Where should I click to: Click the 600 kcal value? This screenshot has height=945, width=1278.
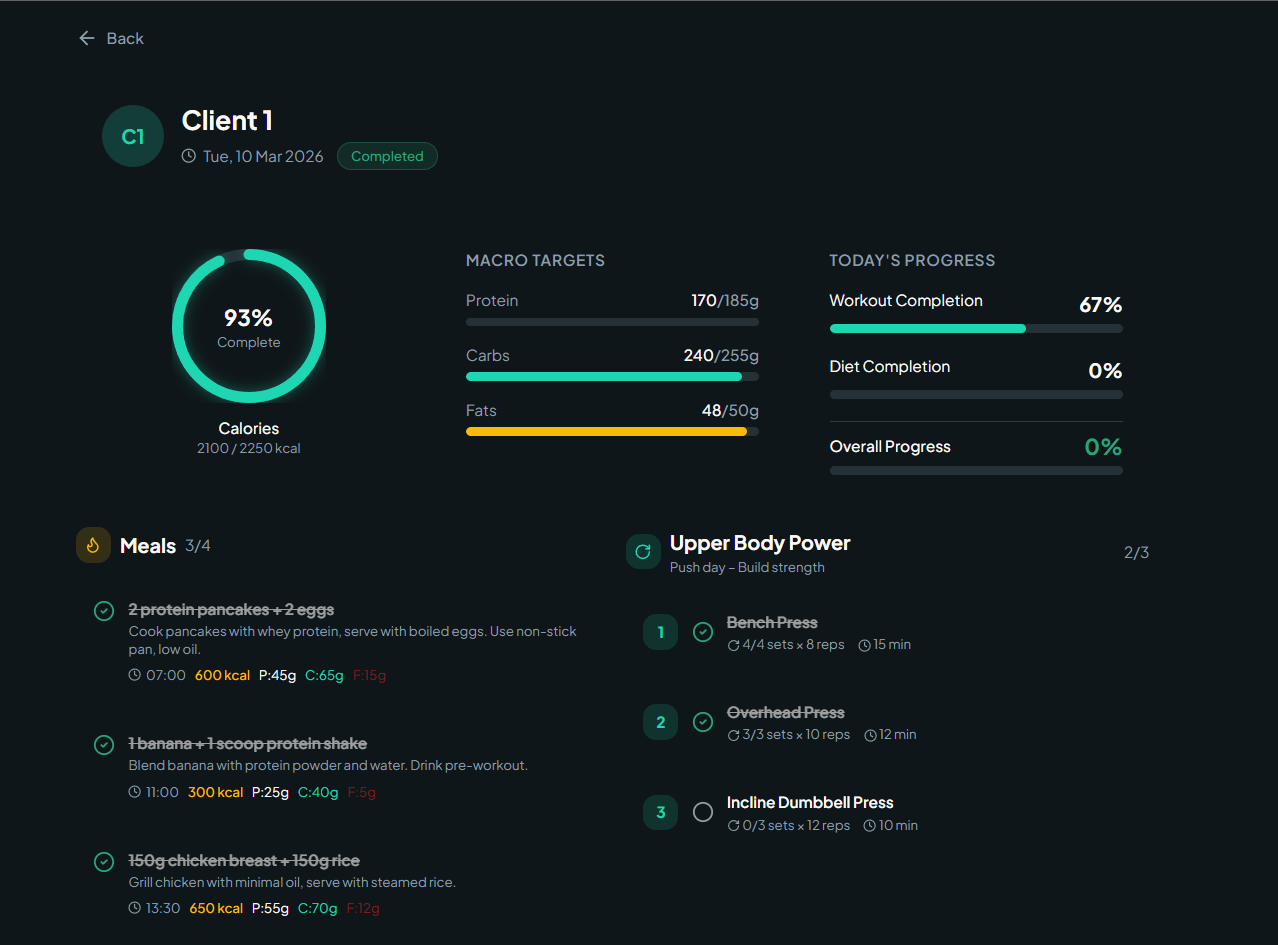[222, 675]
